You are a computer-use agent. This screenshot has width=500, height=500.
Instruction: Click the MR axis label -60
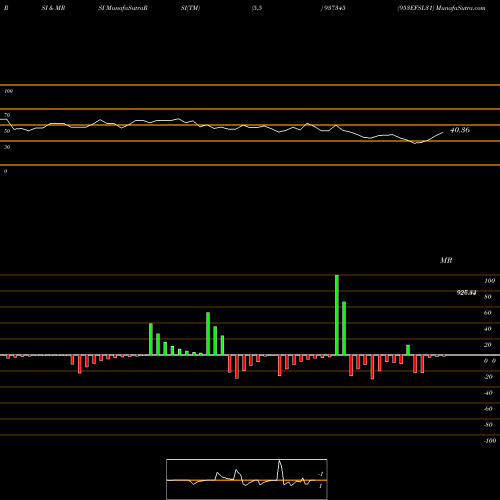[488, 409]
